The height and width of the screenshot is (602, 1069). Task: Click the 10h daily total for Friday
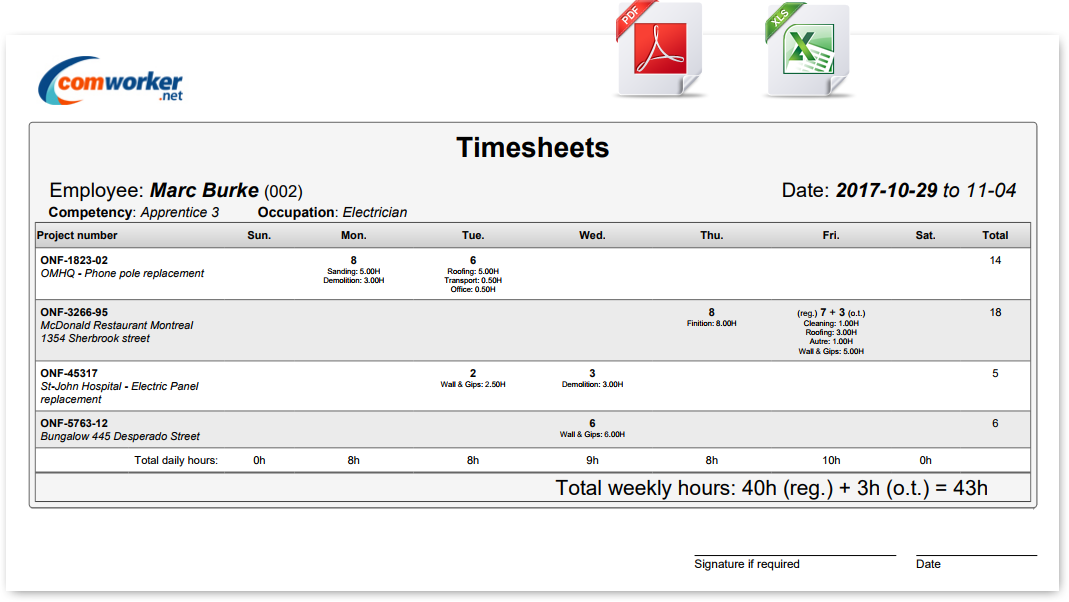coord(830,461)
